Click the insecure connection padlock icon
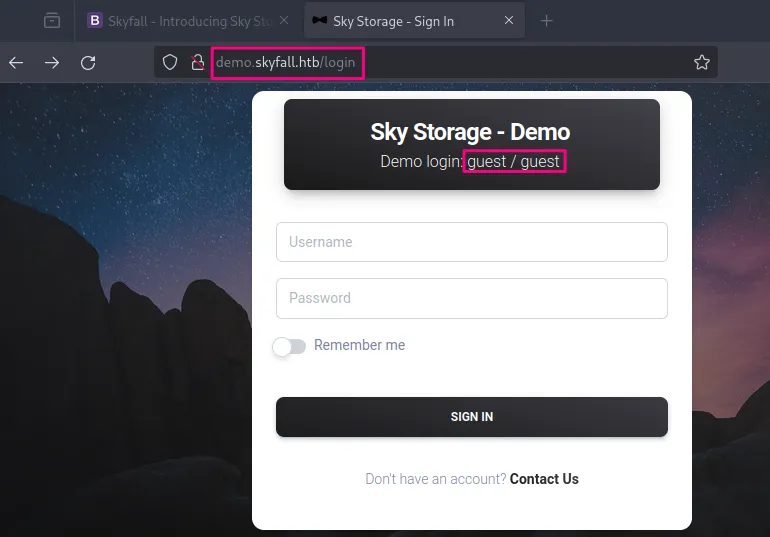770x537 pixels. click(x=197, y=62)
